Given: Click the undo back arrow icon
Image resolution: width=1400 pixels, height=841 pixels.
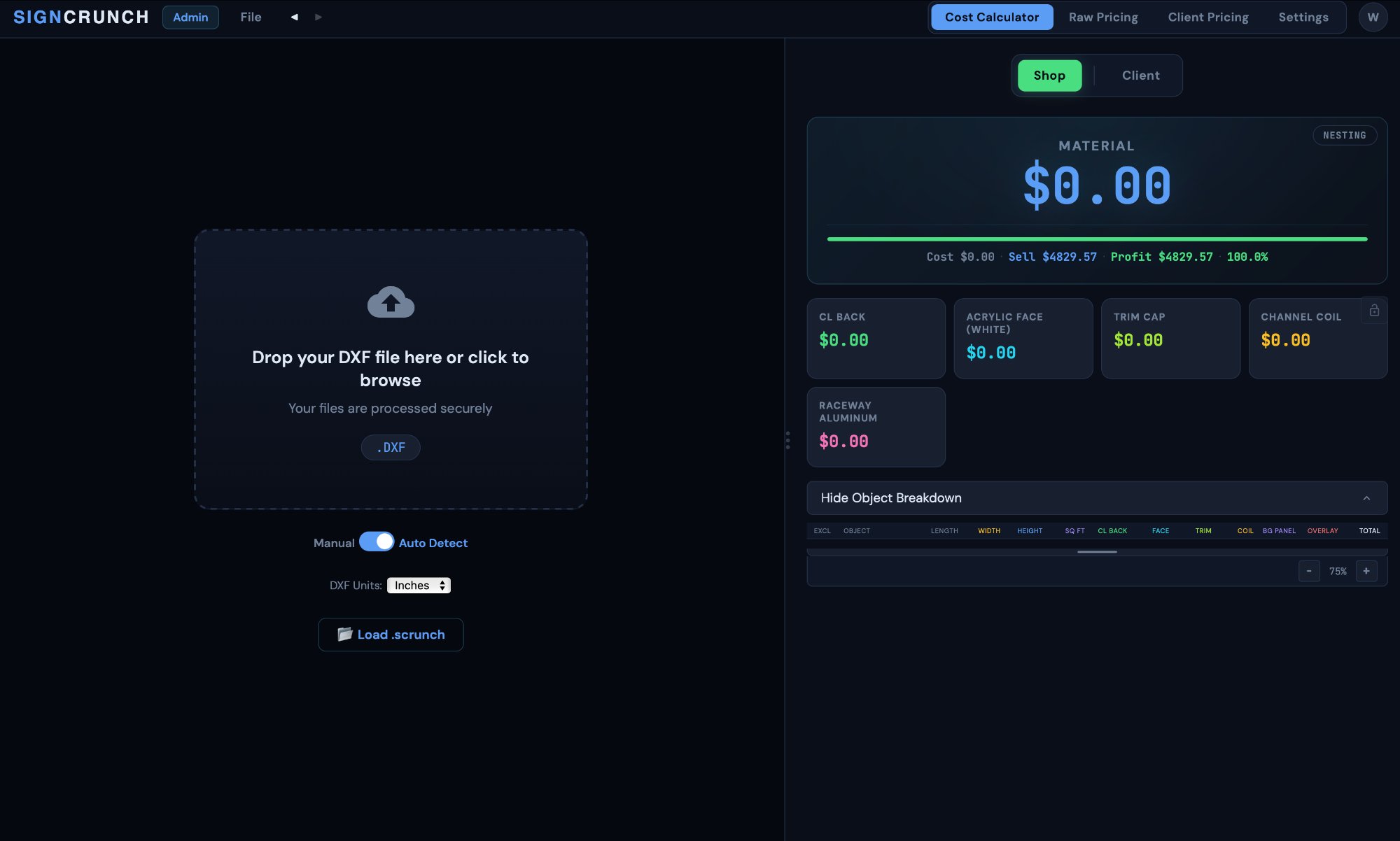Looking at the screenshot, I should click(x=294, y=17).
